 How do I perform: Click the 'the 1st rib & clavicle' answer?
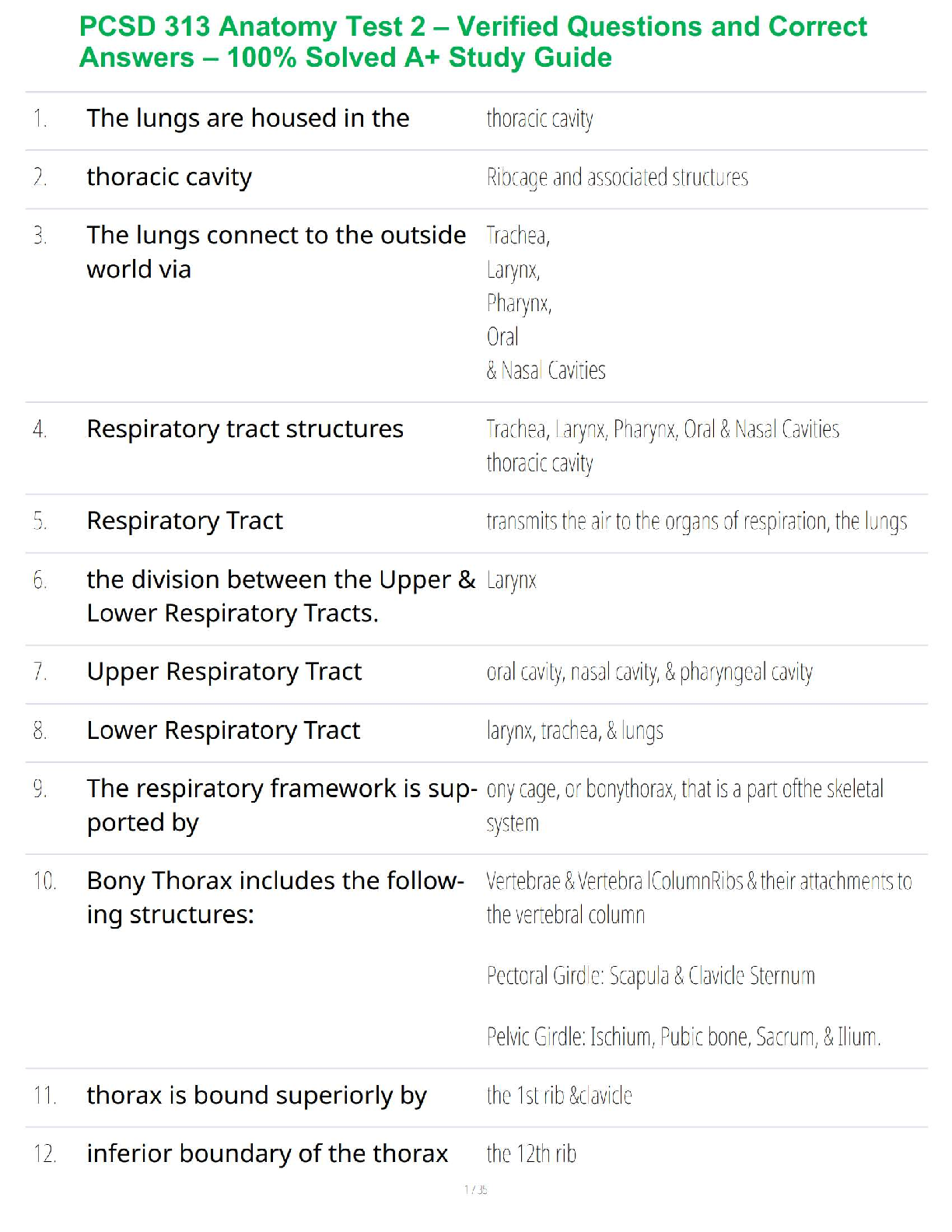pos(559,1096)
